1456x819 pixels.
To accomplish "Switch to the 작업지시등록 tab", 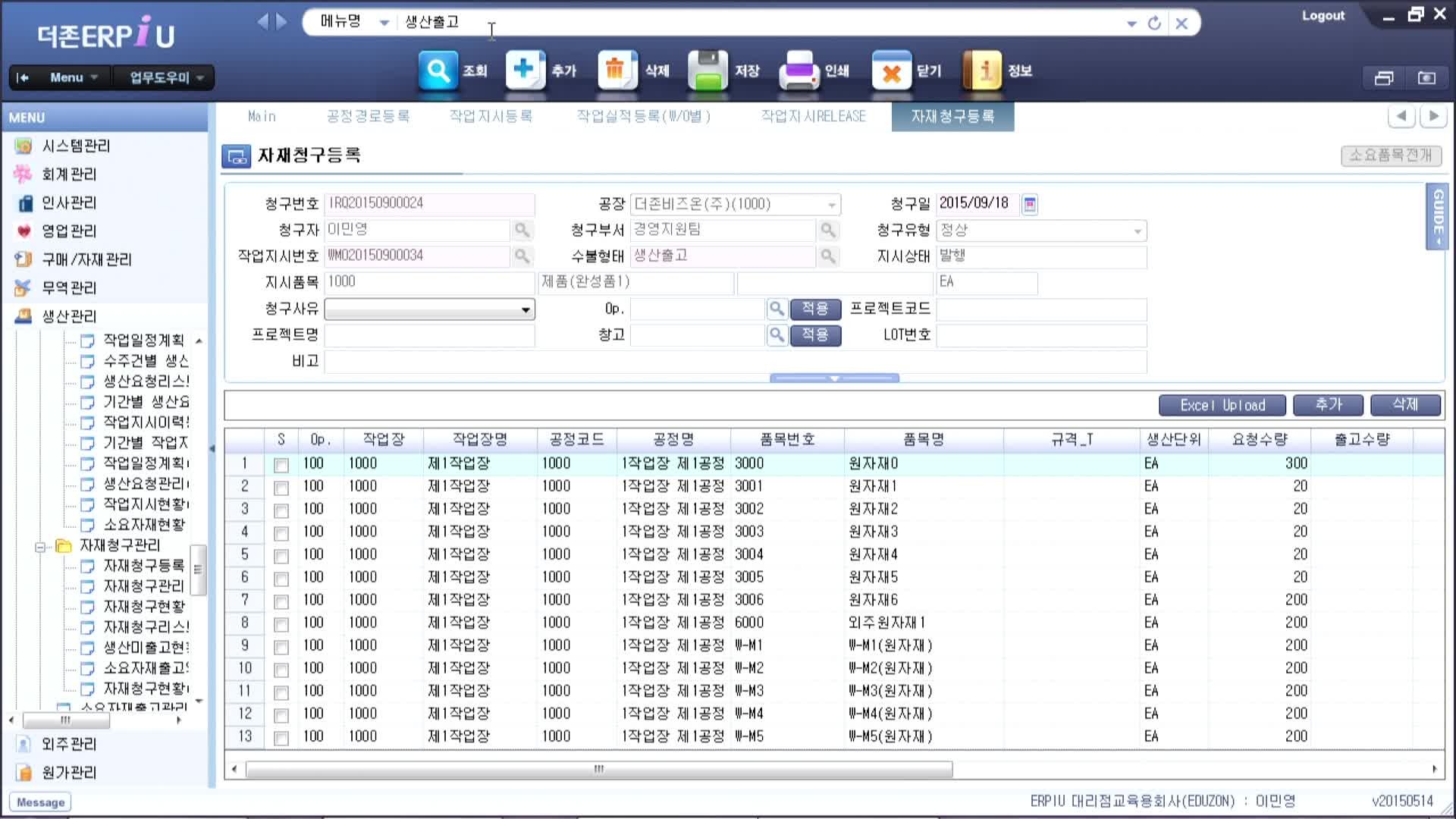I will (x=491, y=117).
